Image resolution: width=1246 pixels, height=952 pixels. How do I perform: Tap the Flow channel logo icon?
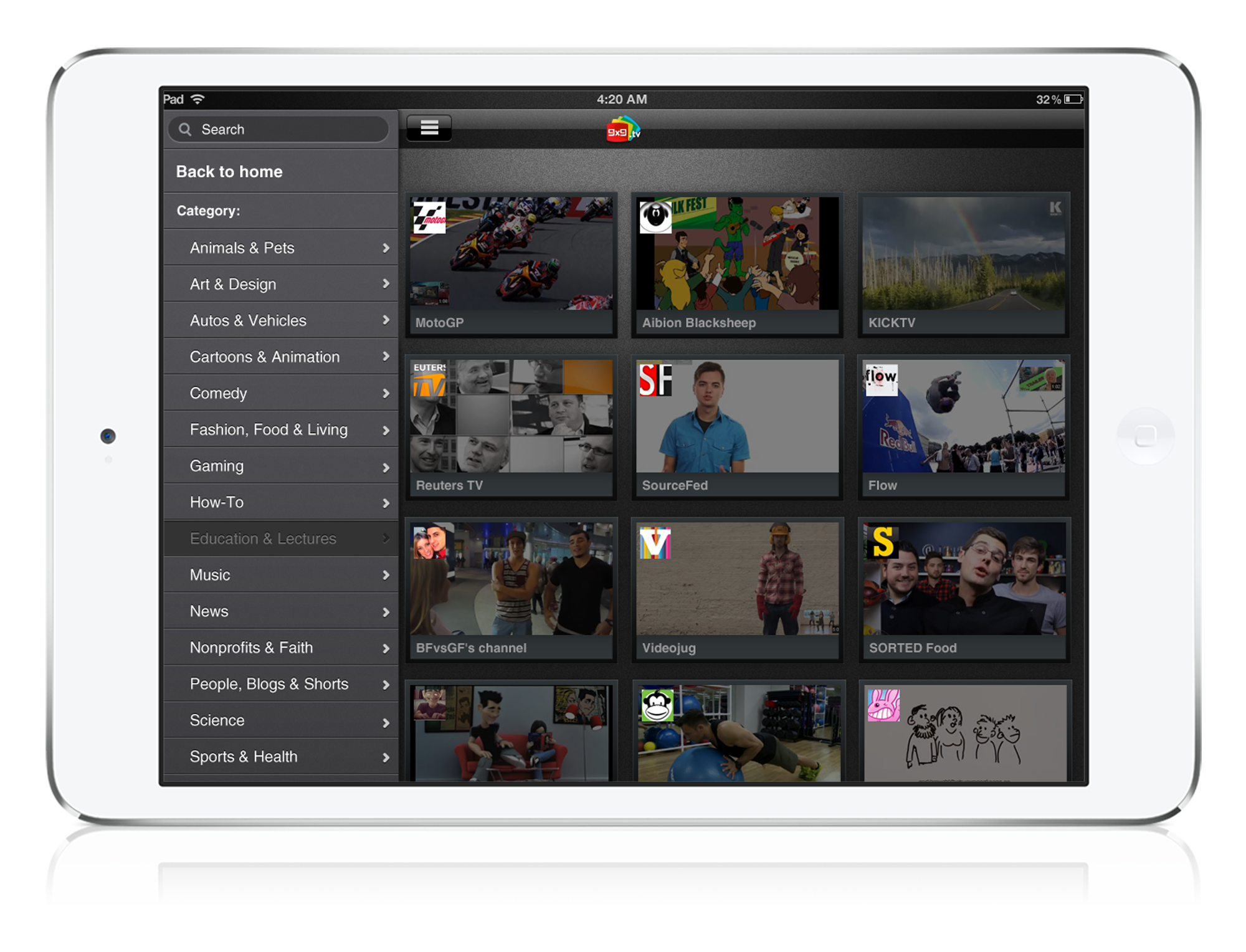[x=881, y=379]
